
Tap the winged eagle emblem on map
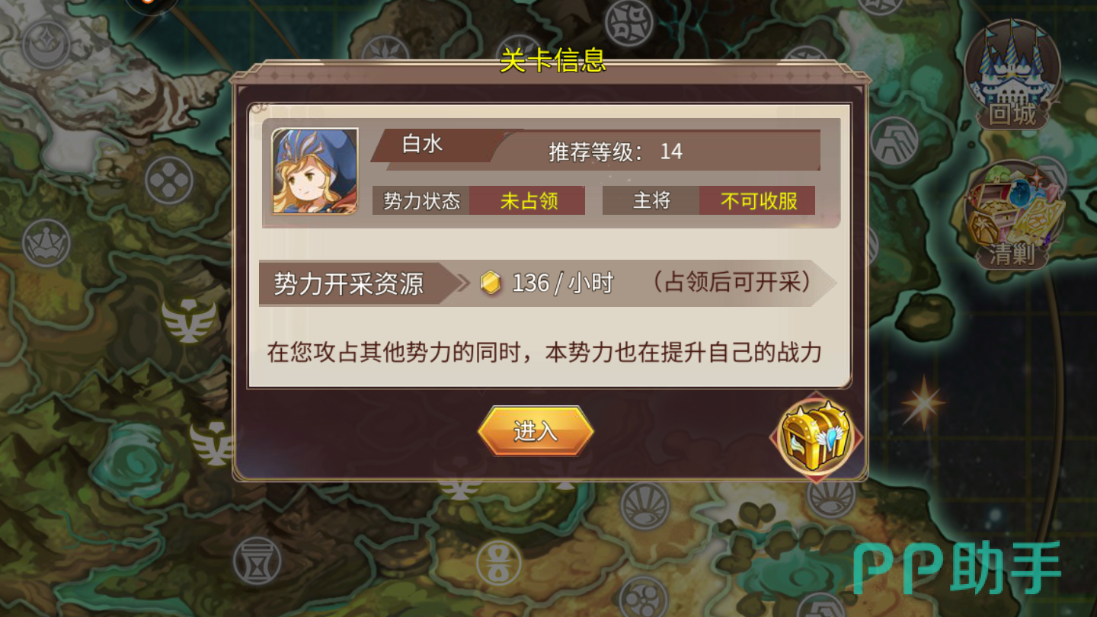click(x=189, y=320)
